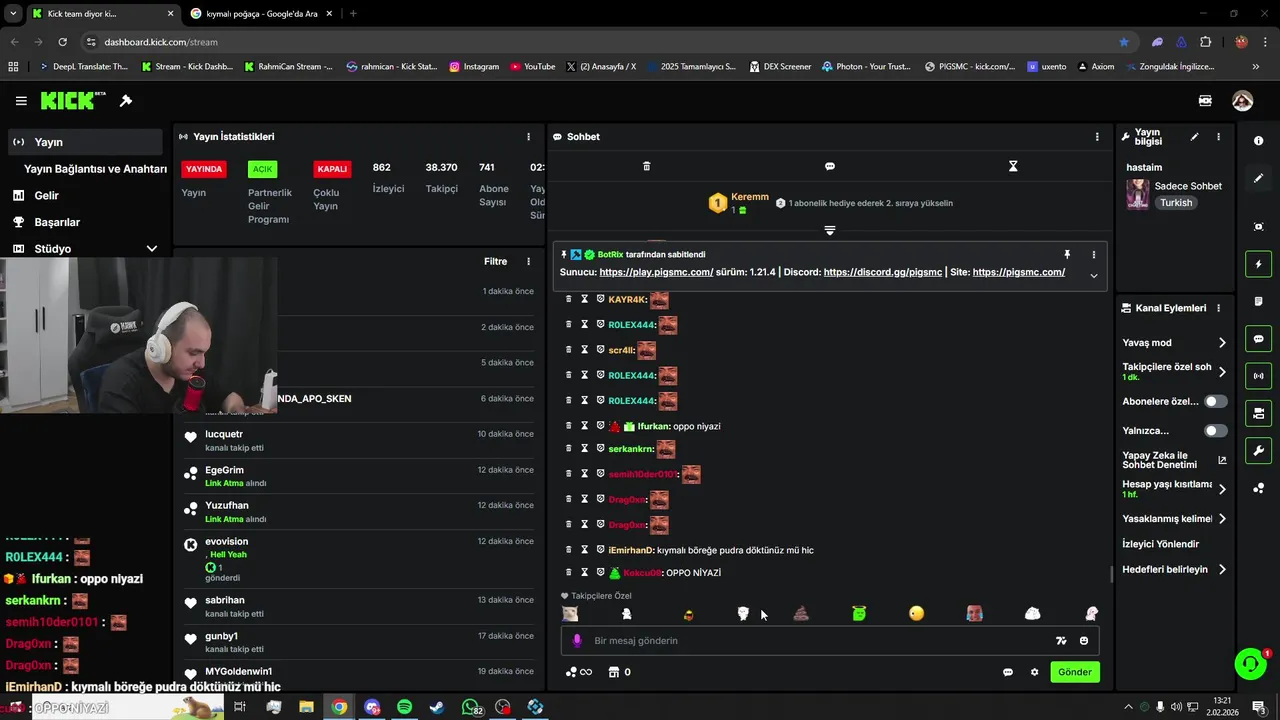Image resolution: width=1280 pixels, height=720 pixels.
Task: Open the activity feed Filtre menu
Action: [x=529, y=262]
